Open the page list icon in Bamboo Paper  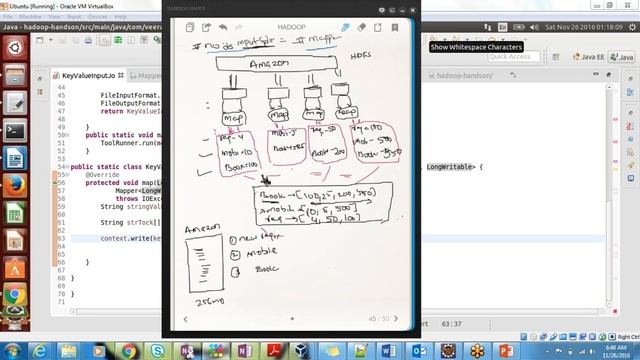(x=189, y=27)
